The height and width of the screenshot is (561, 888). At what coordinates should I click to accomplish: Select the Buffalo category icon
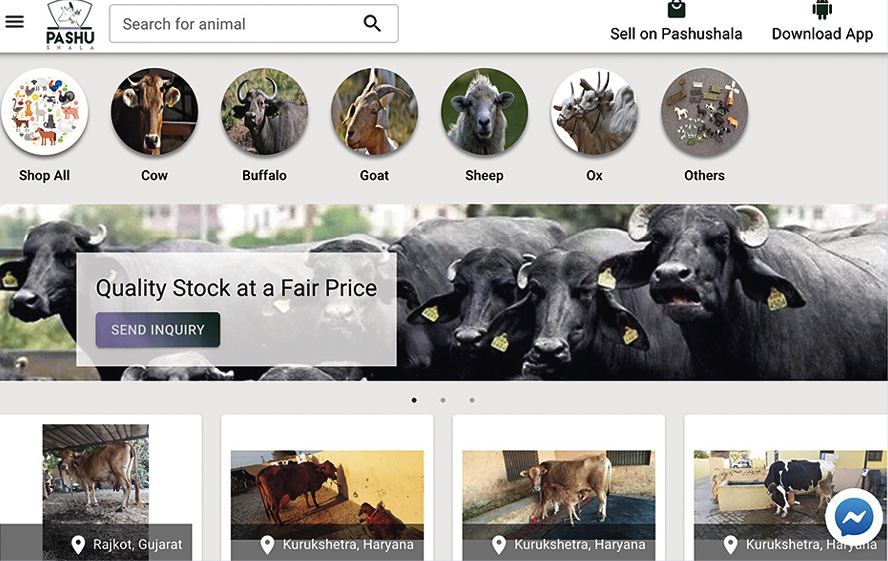[264, 112]
